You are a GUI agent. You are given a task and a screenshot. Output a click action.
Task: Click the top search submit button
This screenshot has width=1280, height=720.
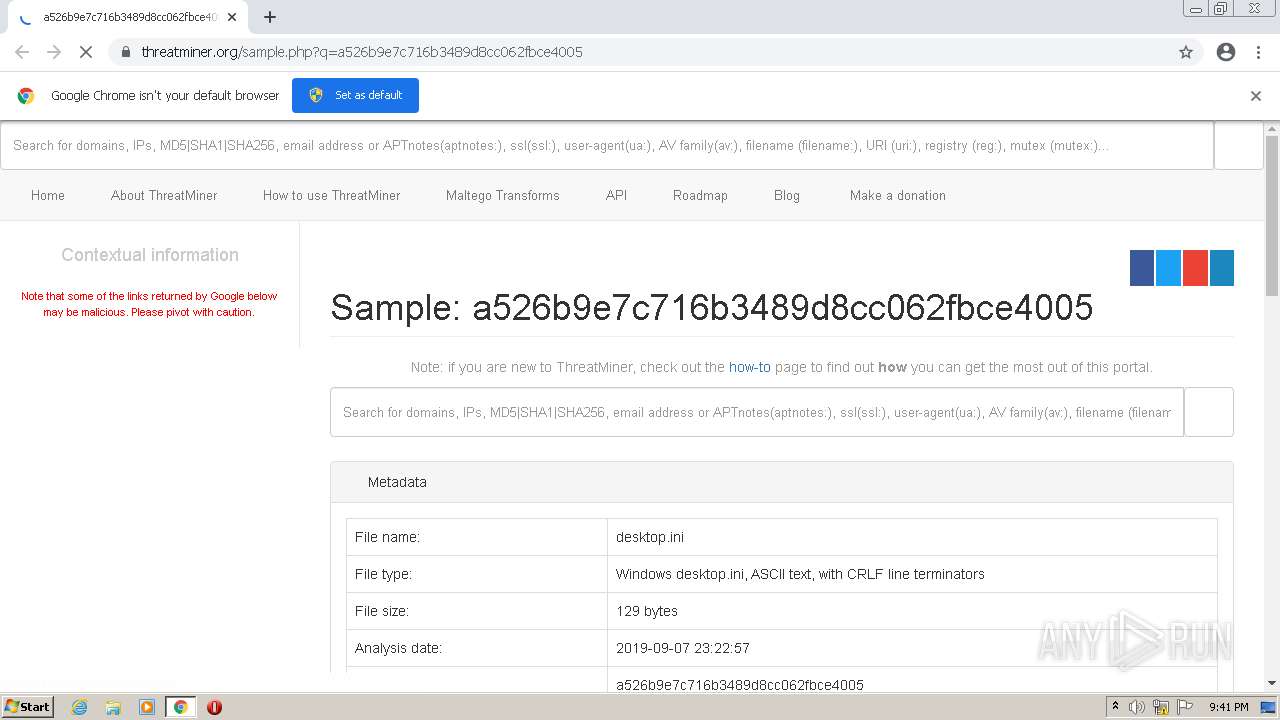coord(1238,146)
